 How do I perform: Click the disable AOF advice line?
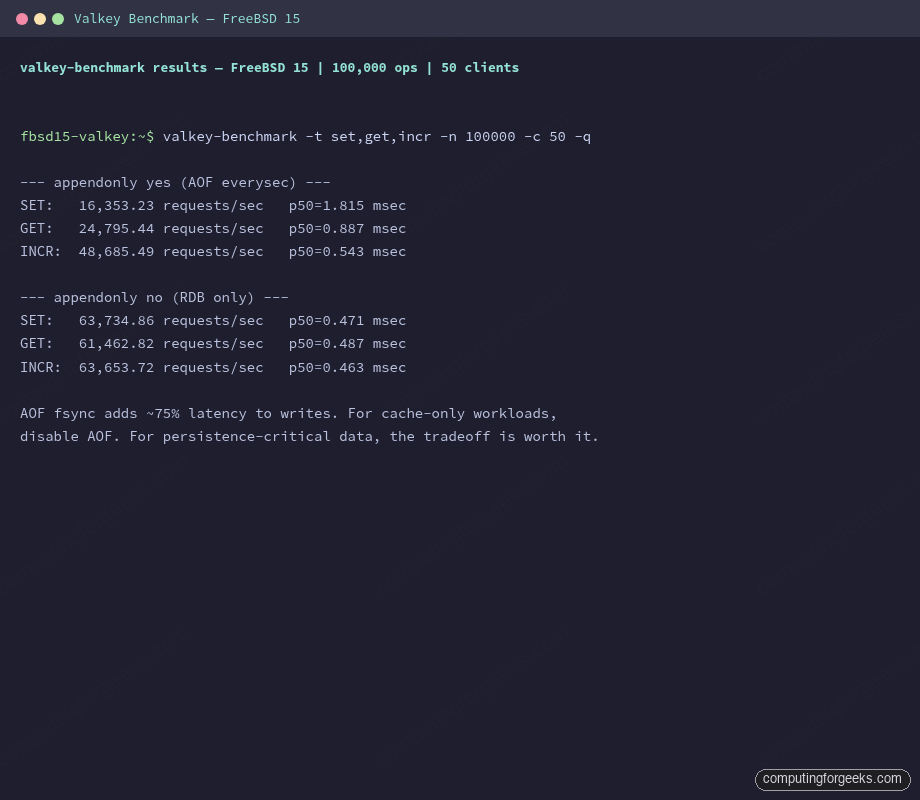[309, 436]
